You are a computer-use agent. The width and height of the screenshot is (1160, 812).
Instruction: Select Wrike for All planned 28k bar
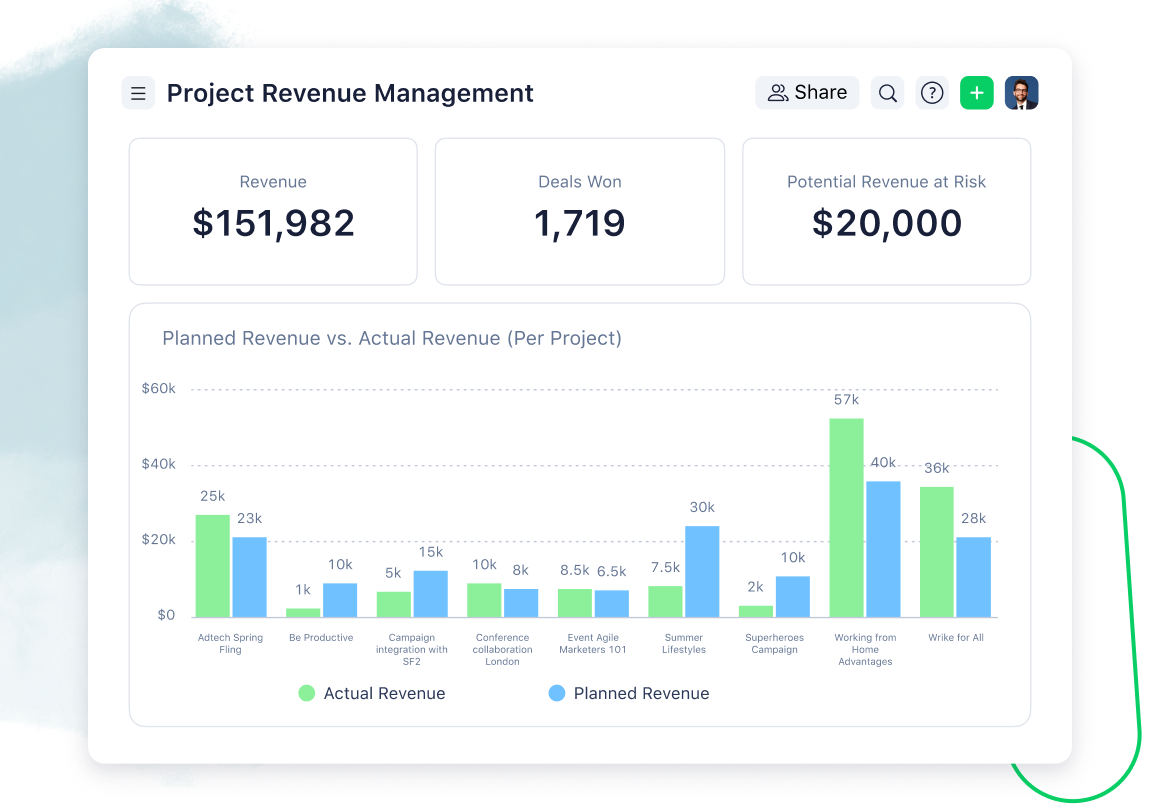(973, 577)
